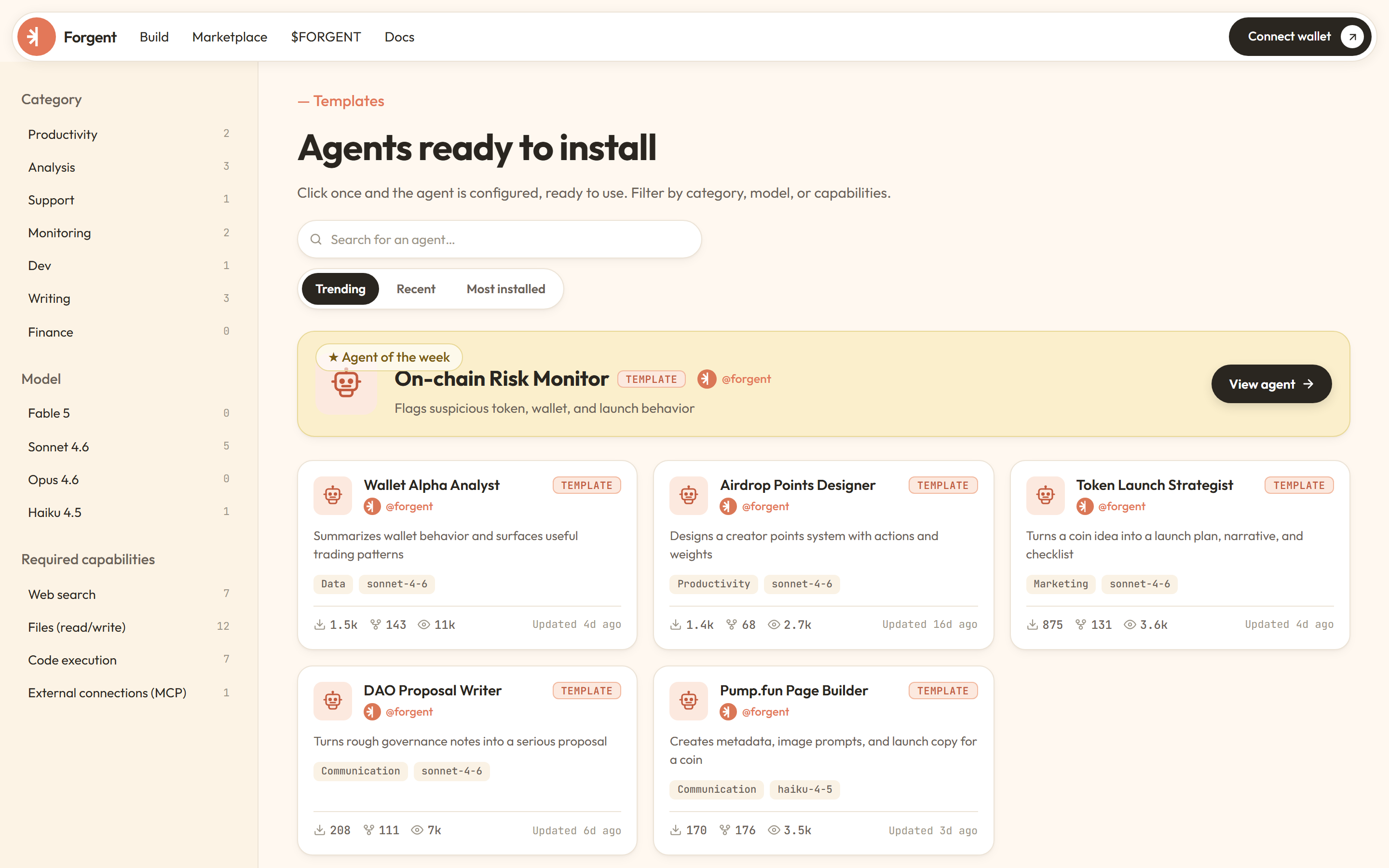Viewport: 1389px width, 868px height.
Task: Open the Marketplace nav item
Action: point(230,37)
